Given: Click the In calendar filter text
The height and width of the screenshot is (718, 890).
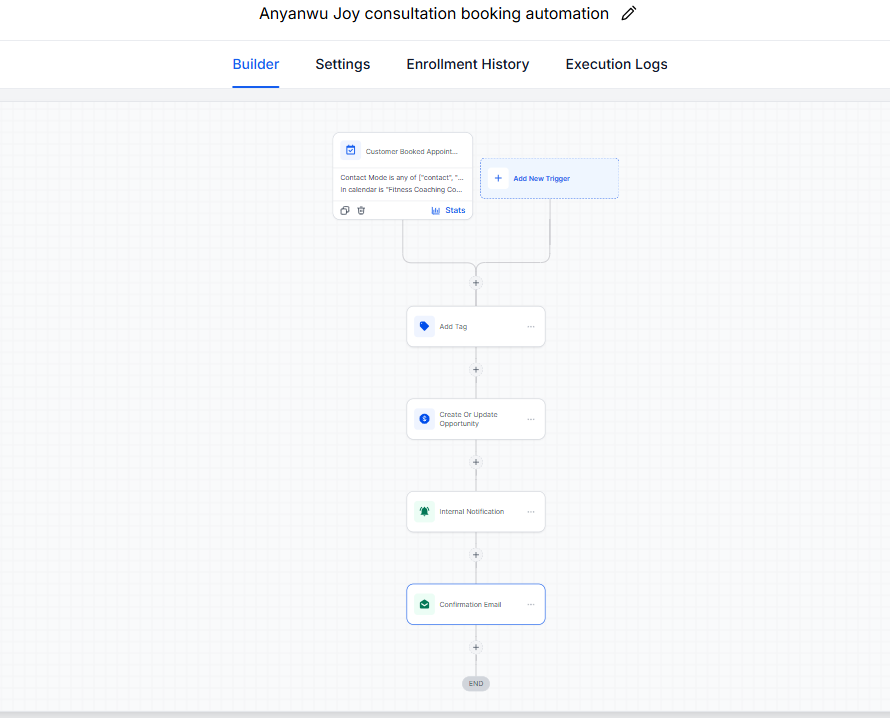Looking at the screenshot, I should click(x=401, y=190).
